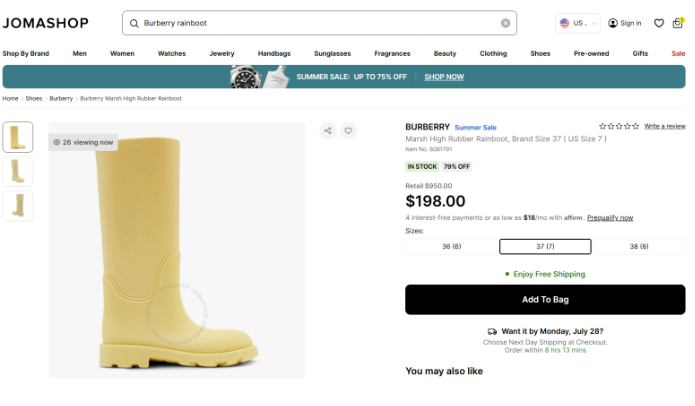Click the search magnifier icon
695x406 pixels.
pyautogui.click(x=134, y=23)
